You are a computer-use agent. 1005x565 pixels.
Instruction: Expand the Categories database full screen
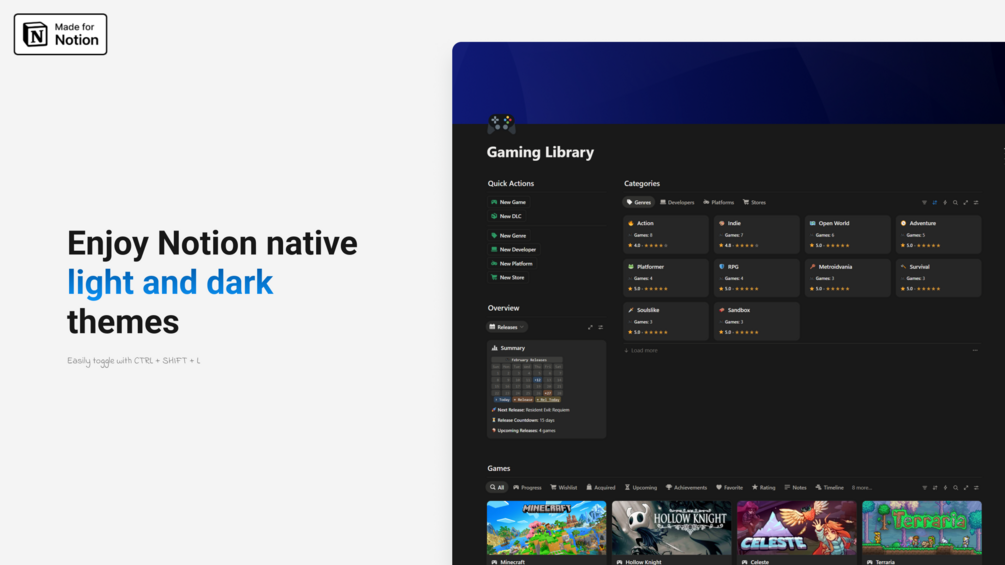click(966, 202)
